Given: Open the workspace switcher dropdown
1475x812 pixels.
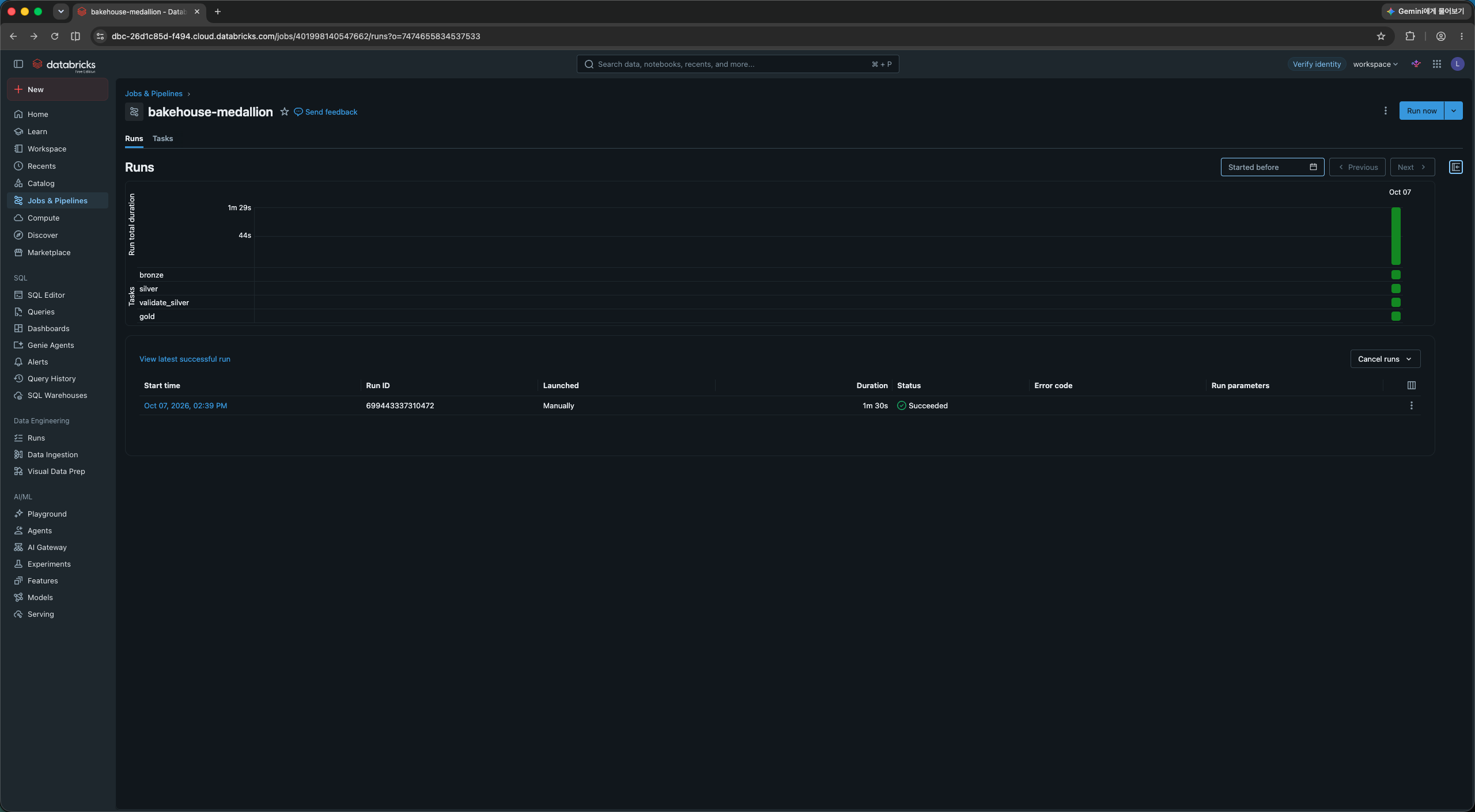Looking at the screenshot, I should 1375,64.
